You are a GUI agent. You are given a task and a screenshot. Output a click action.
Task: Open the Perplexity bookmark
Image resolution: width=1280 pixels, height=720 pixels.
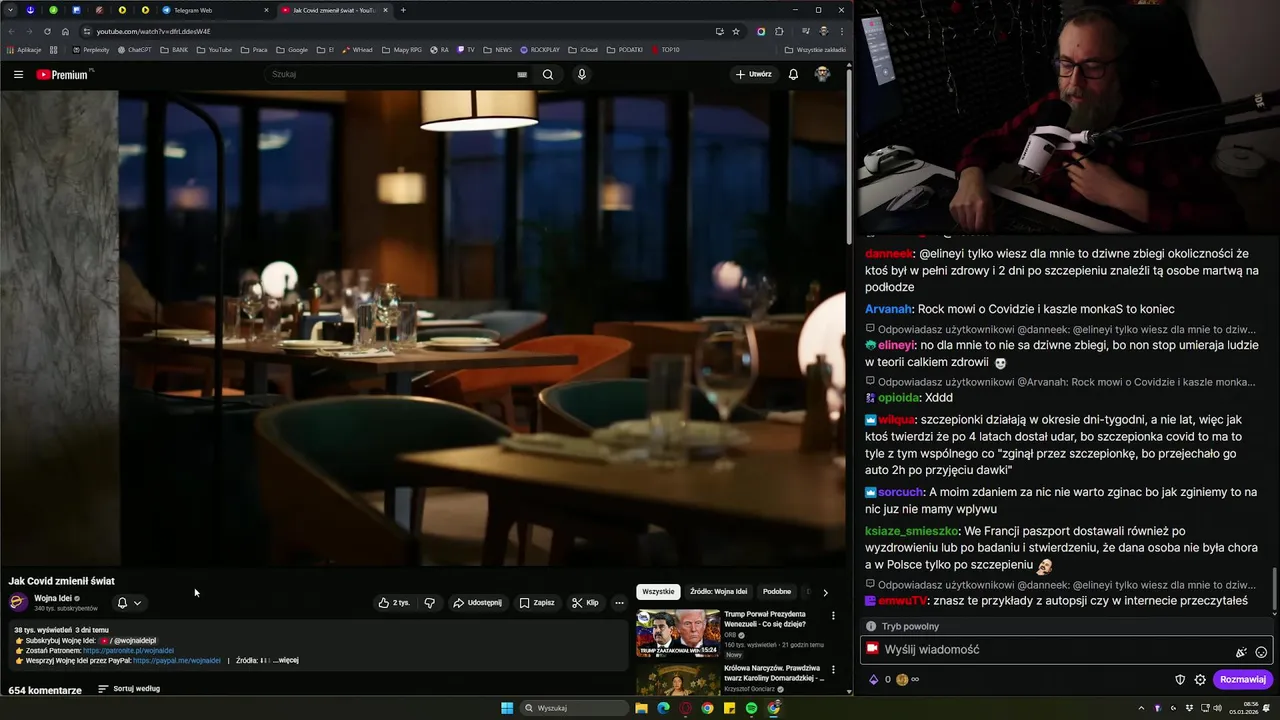92,49
